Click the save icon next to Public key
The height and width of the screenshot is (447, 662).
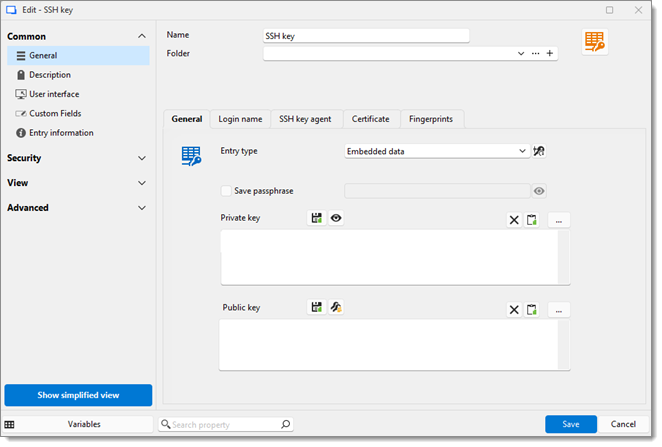click(x=317, y=307)
